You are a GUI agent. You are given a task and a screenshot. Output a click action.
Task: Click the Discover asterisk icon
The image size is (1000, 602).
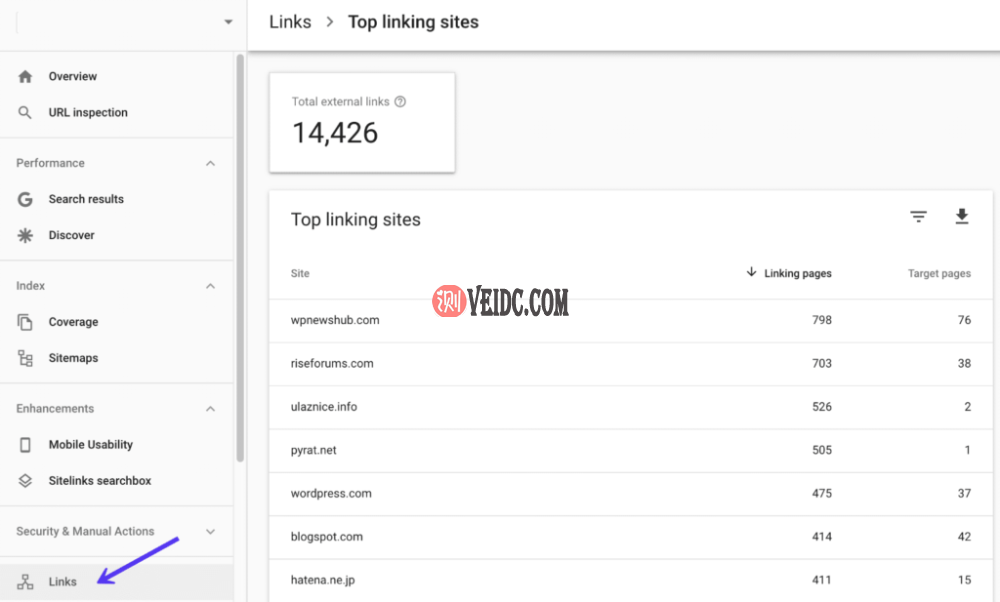26,235
